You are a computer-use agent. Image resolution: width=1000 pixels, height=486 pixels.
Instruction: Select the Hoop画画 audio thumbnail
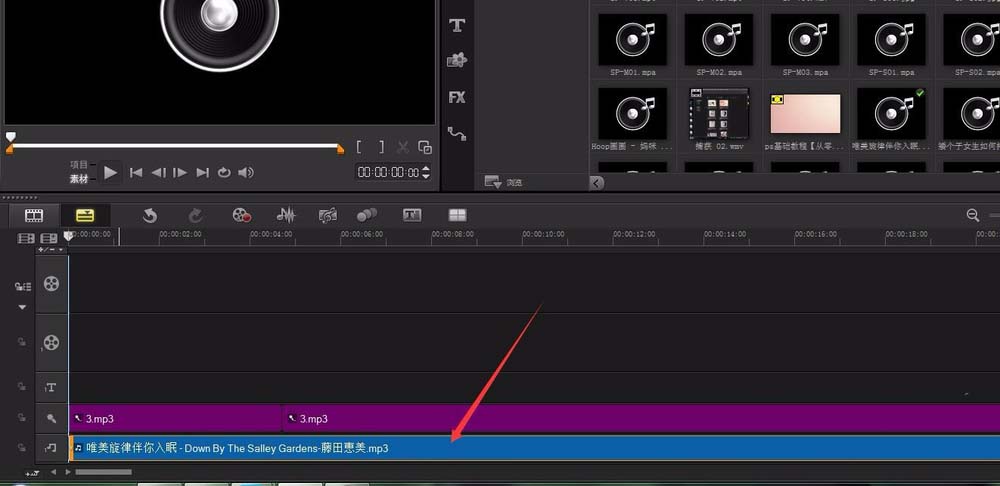click(632, 114)
